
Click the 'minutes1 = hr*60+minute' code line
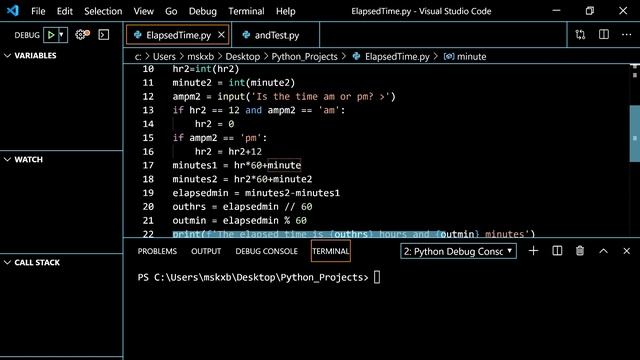click(x=237, y=165)
